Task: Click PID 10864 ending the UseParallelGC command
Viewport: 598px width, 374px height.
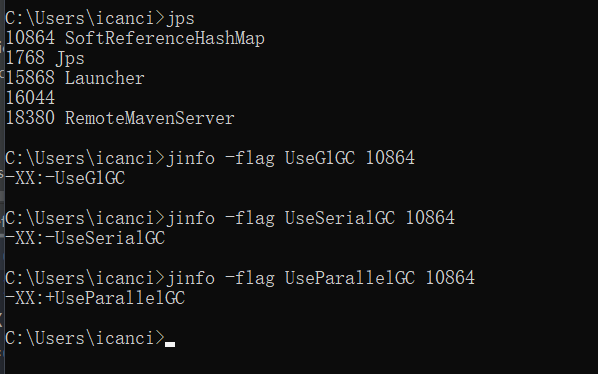Action: [x=450, y=278]
